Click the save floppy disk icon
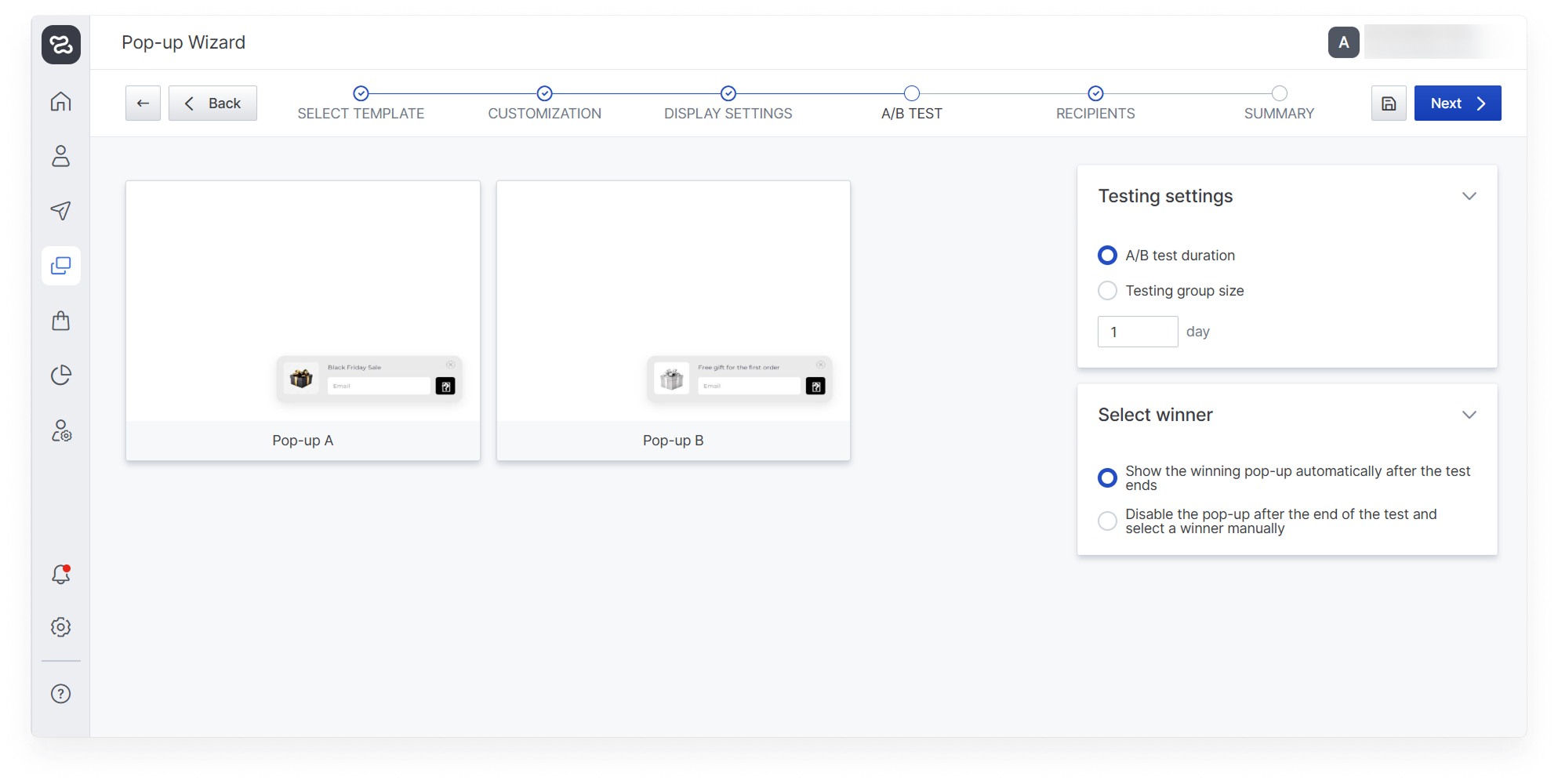Screen dimensions: 1558x784 point(1388,103)
